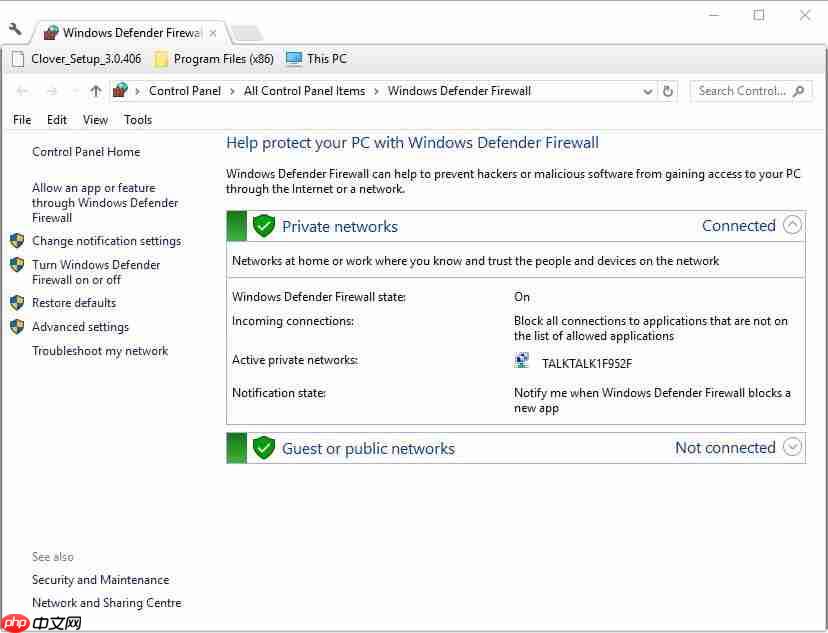Screen dimensions: 828x633
Task: Open the This PC bookmark
Action: click(327, 59)
